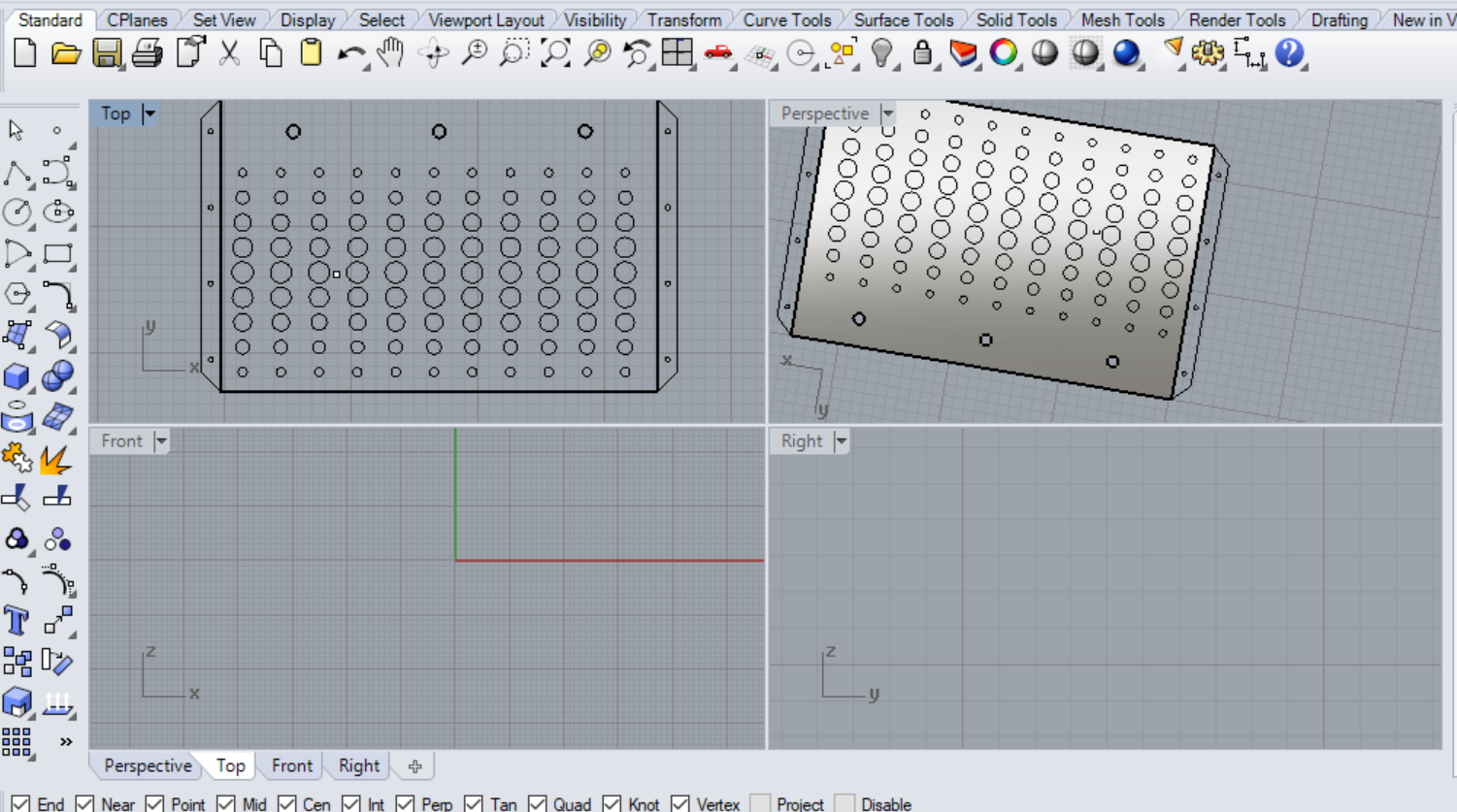Switch to the Surface Tools toolbar tab
Image resolution: width=1457 pixels, height=812 pixels.
pos(903,19)
